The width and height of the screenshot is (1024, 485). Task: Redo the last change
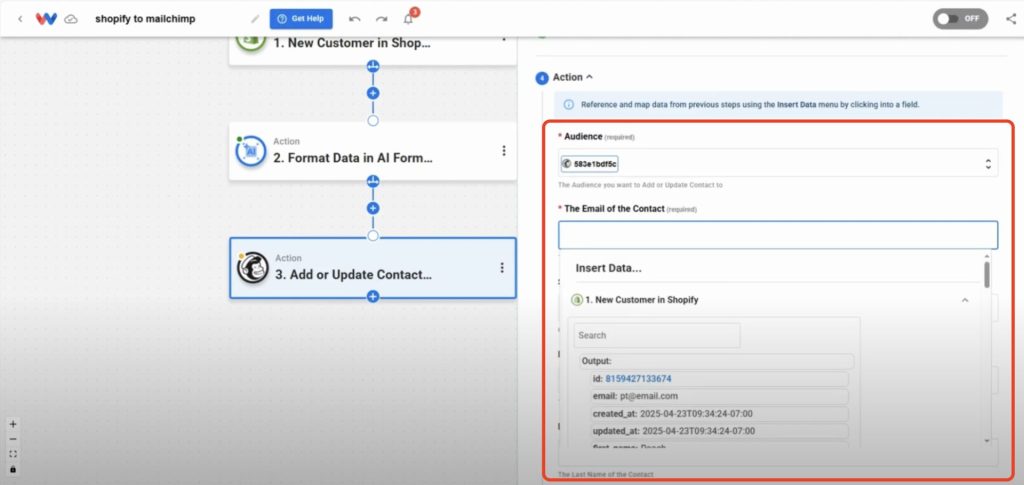click(381, 19)
